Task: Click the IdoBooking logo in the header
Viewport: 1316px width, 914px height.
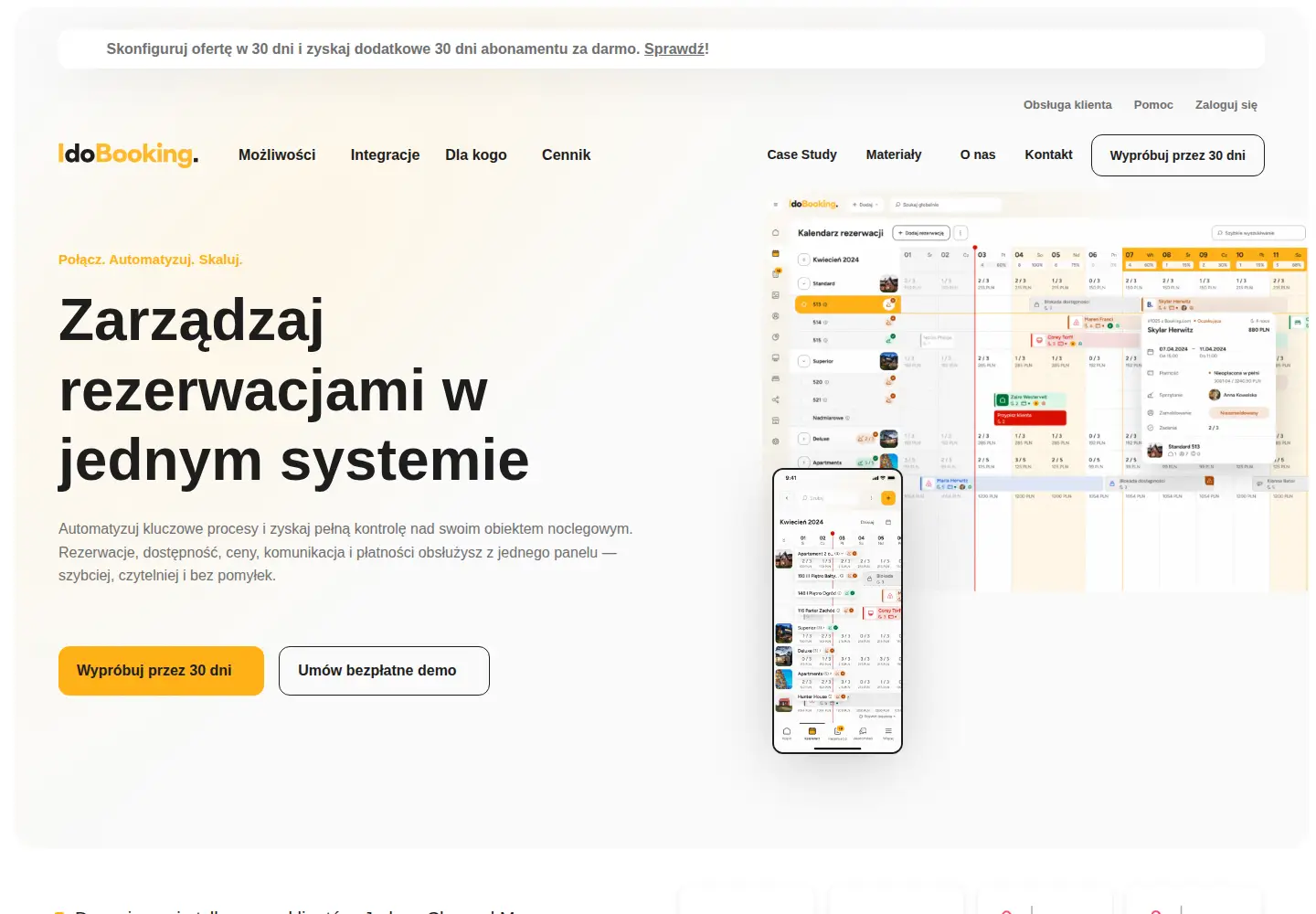Action: tap(128, 154)
